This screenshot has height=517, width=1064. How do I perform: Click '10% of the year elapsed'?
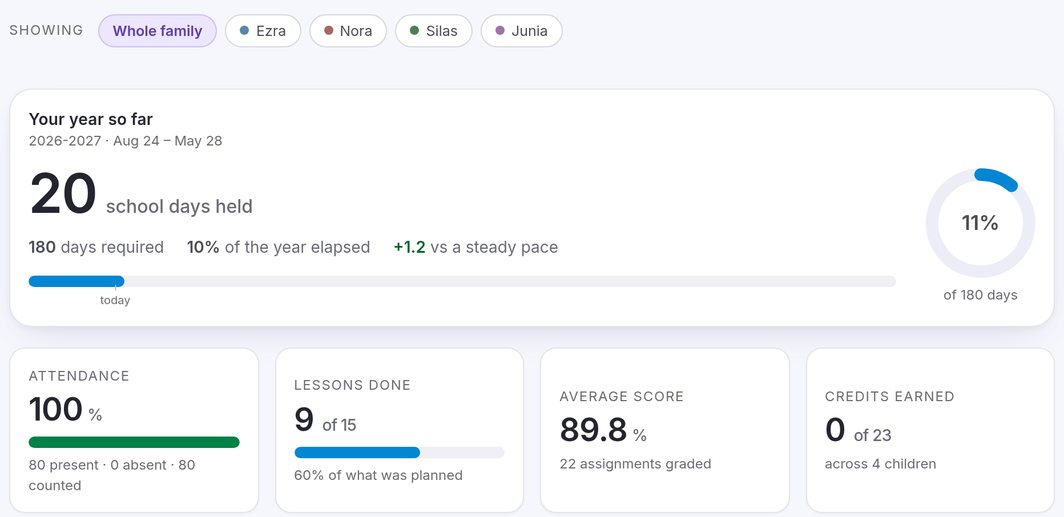pos(278,247)
